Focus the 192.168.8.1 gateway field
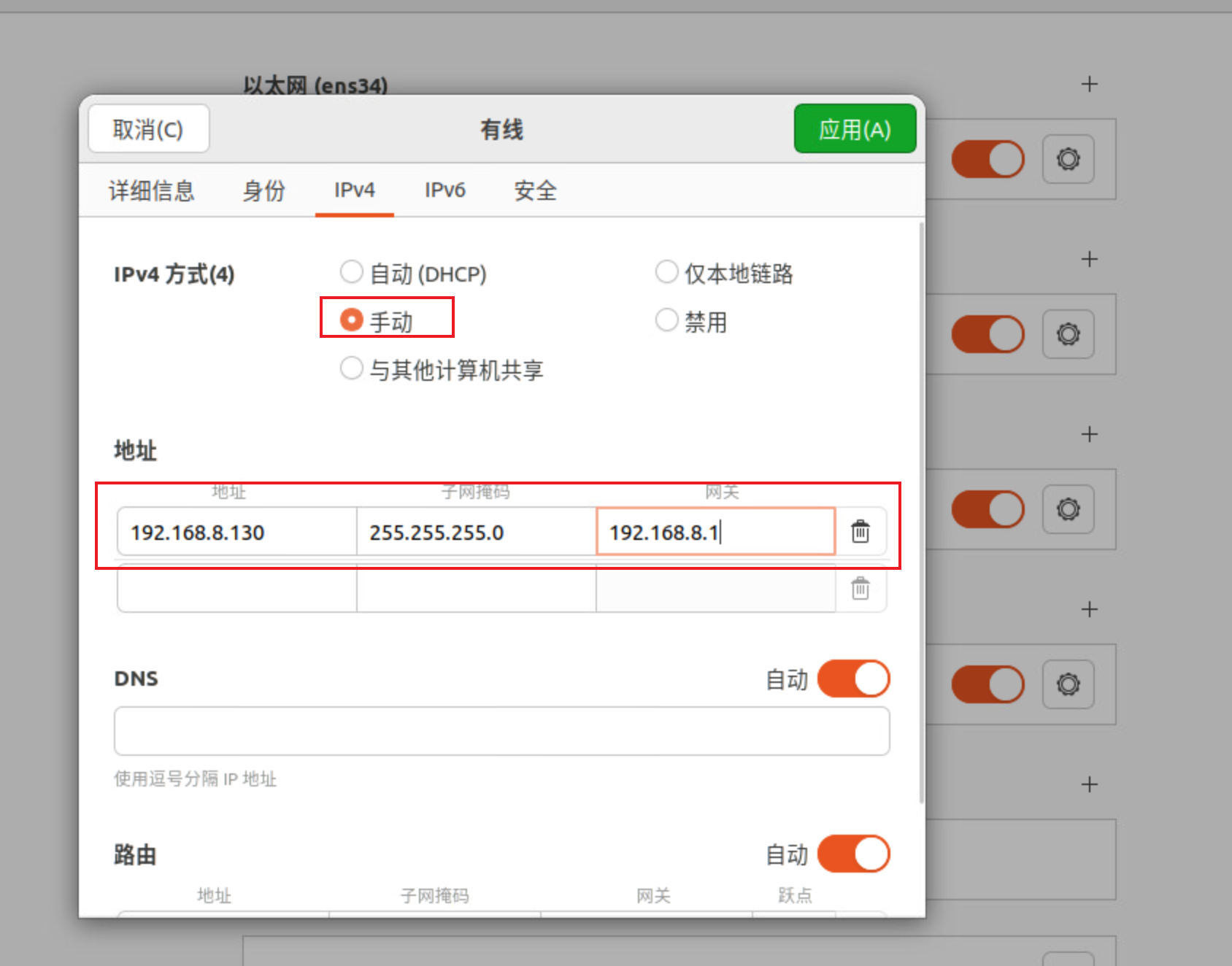This screenshot has width=1232, height=966. pos(715,532)
